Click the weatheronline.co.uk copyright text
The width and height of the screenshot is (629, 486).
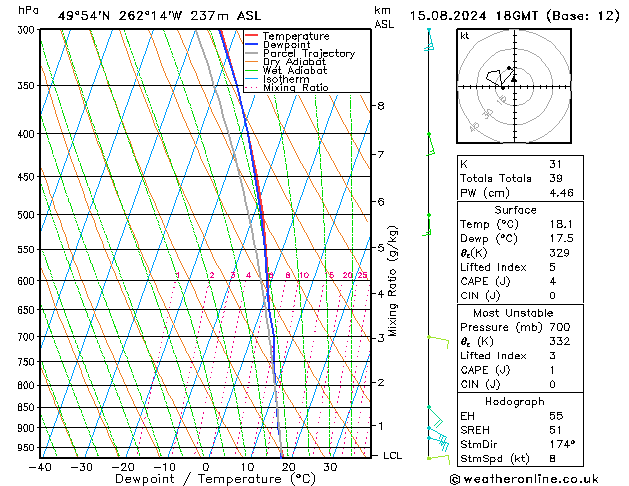click(524, 479)
